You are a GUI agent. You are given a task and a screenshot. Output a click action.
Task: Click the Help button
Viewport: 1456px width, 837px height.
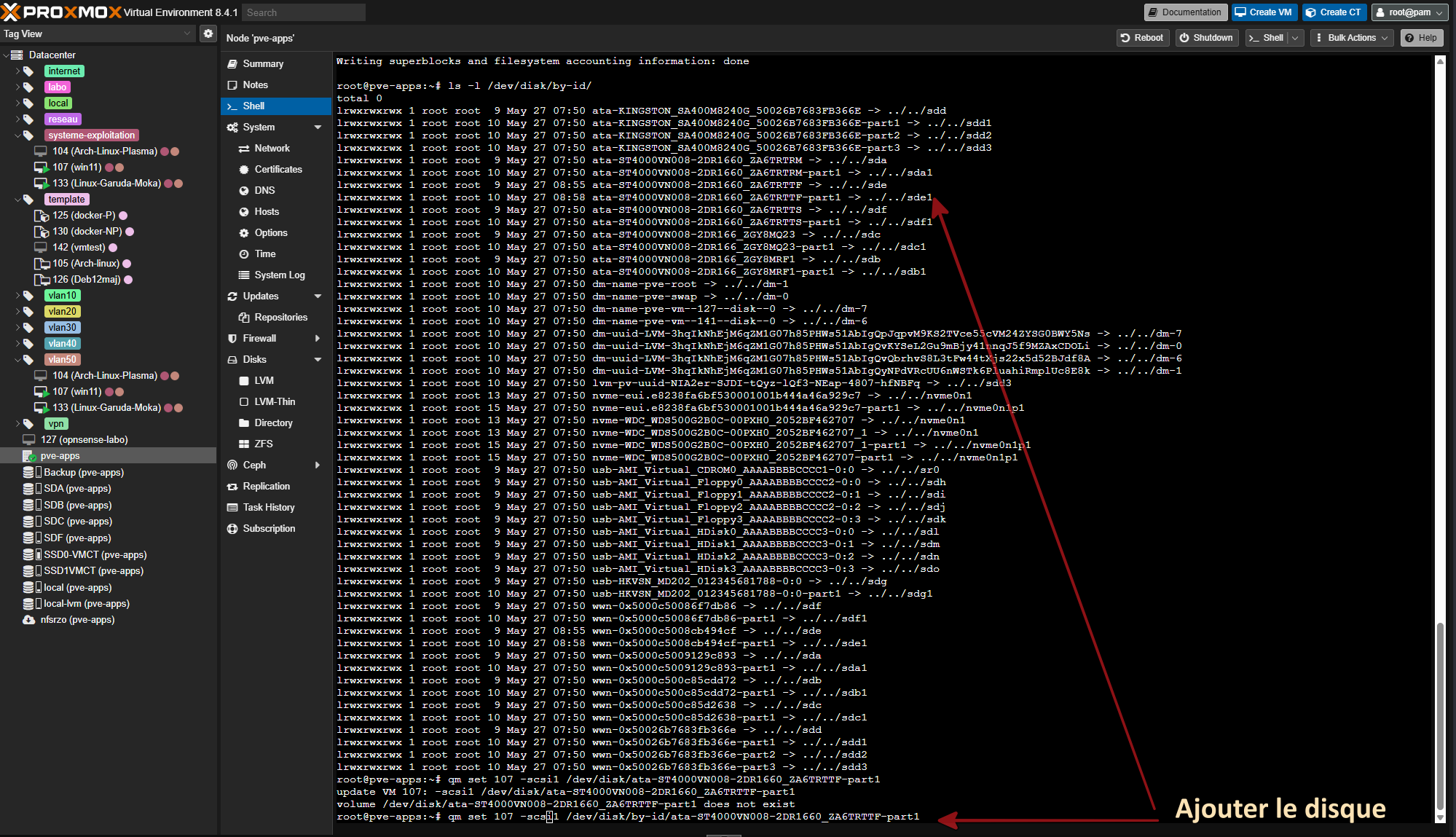click(1421, 38)
